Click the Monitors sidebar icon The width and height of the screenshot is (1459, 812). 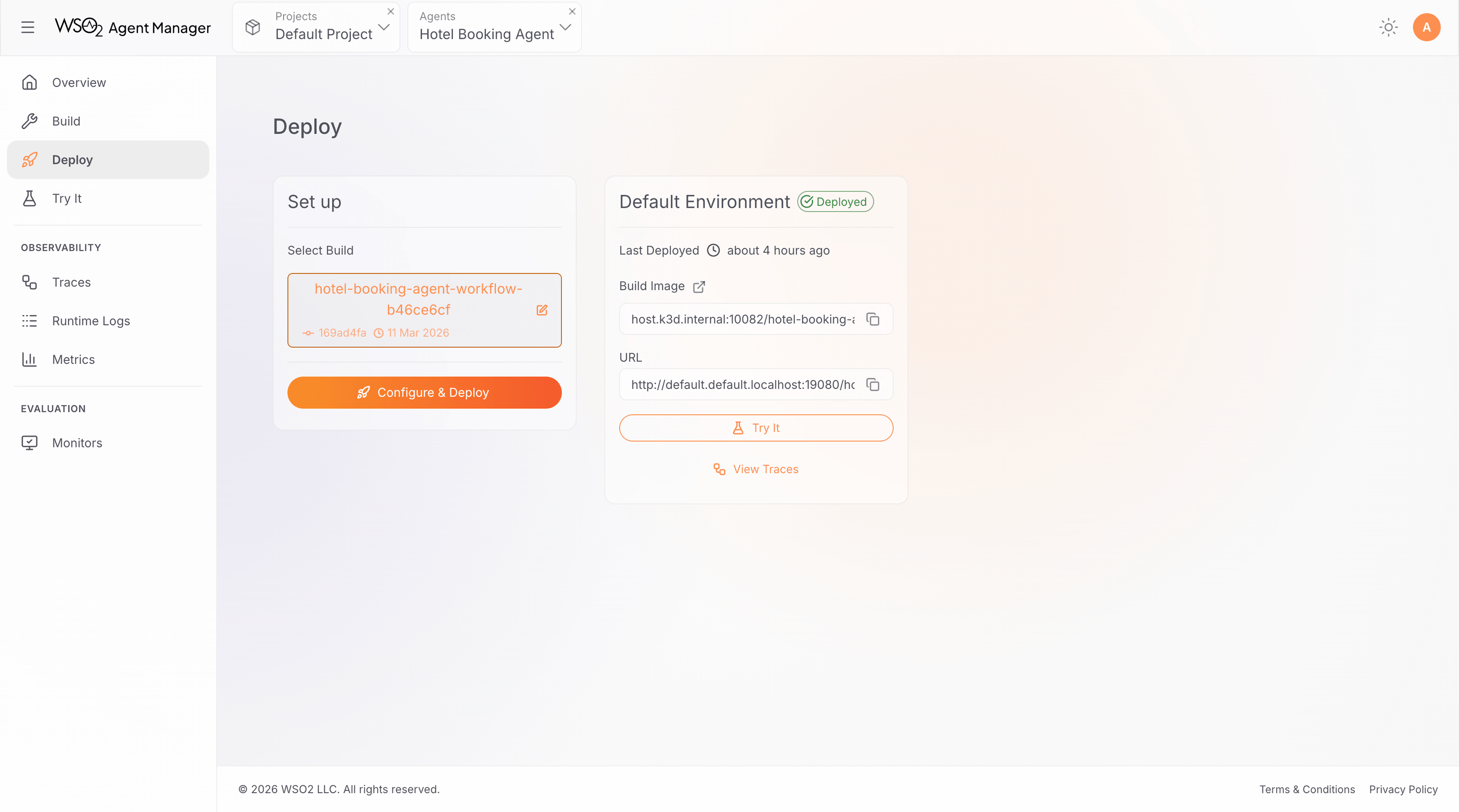click(29, 443)
